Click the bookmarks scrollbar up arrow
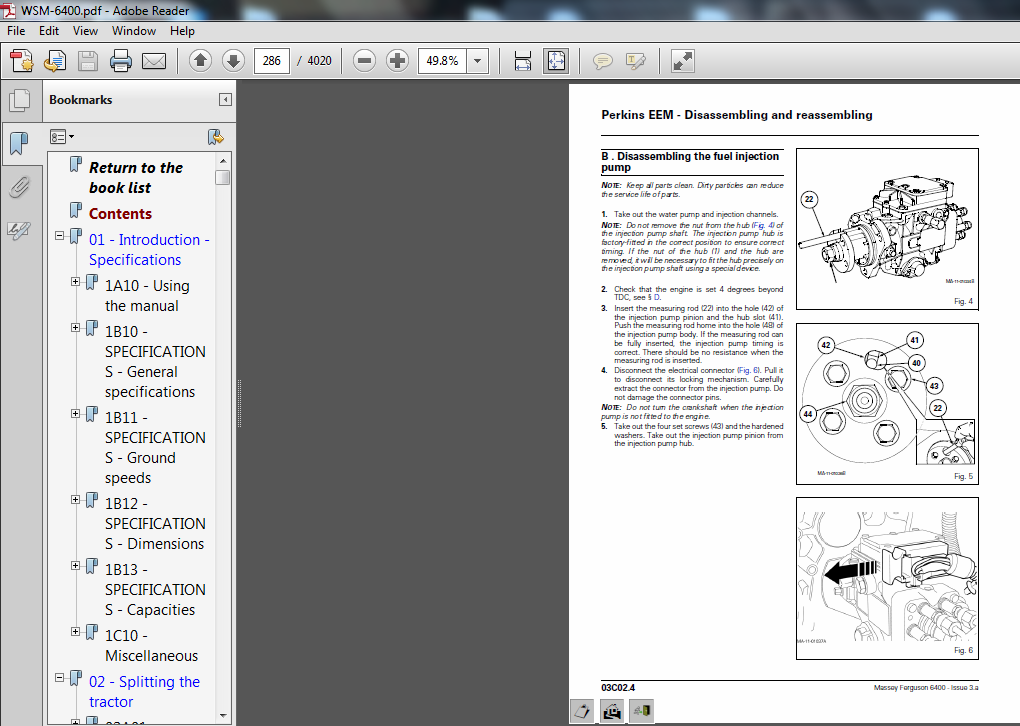 click(x=223, y=161)
